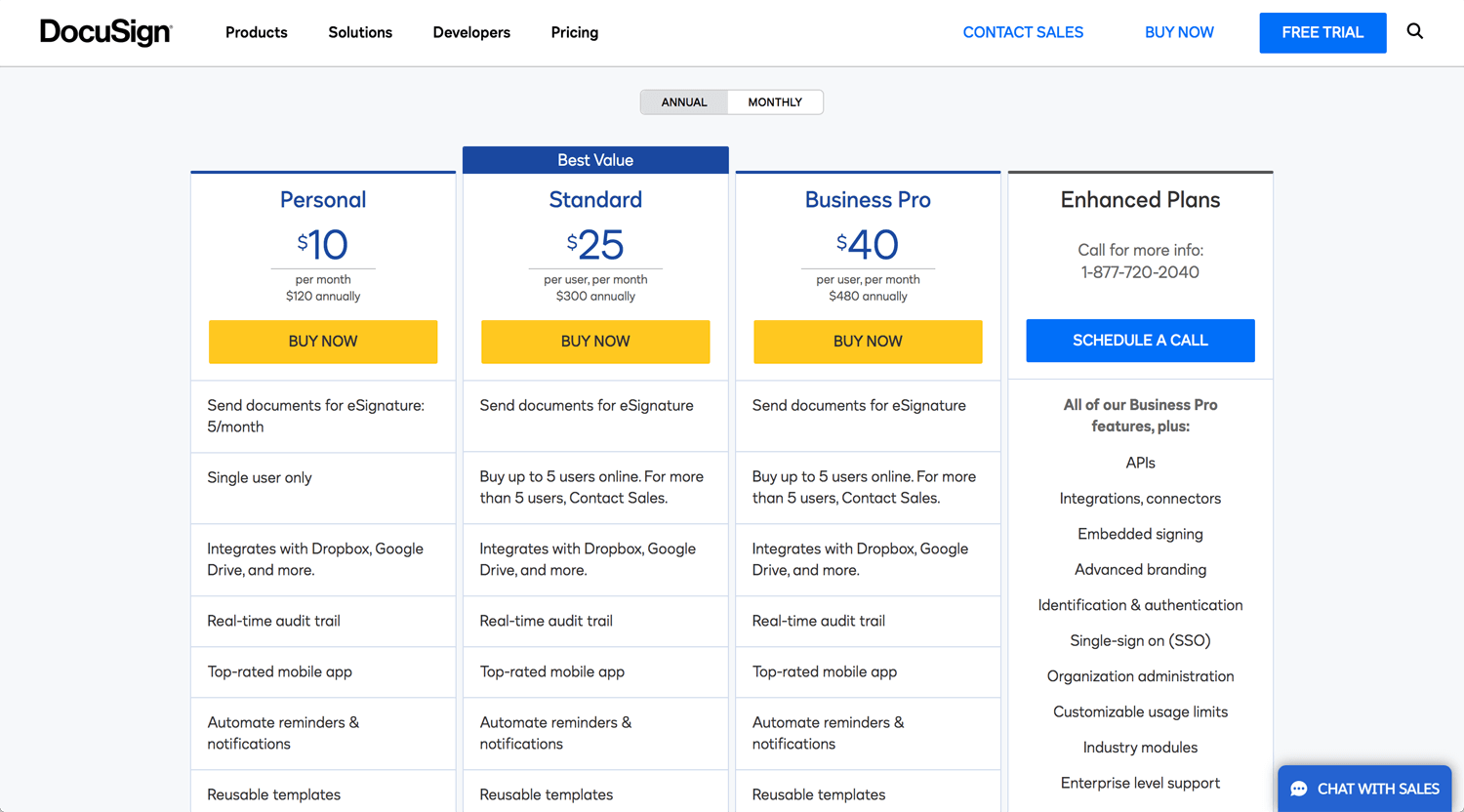Click 'Single user only' feature row
The image size is (1464, 812).
323,488
